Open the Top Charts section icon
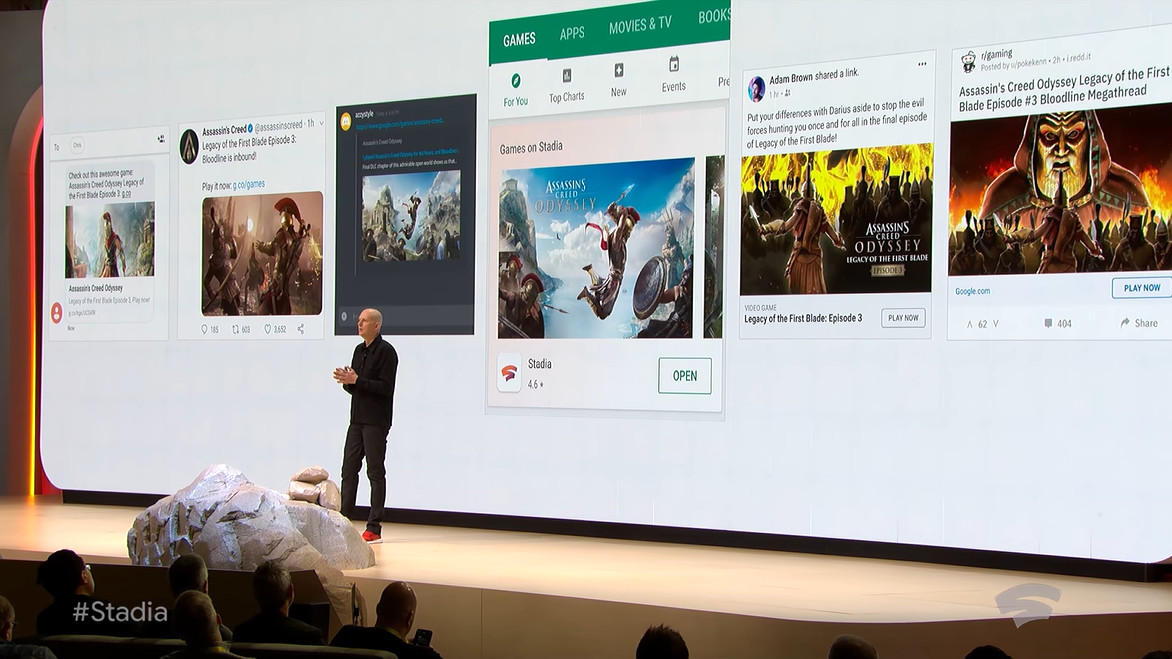 pos(567,75)
